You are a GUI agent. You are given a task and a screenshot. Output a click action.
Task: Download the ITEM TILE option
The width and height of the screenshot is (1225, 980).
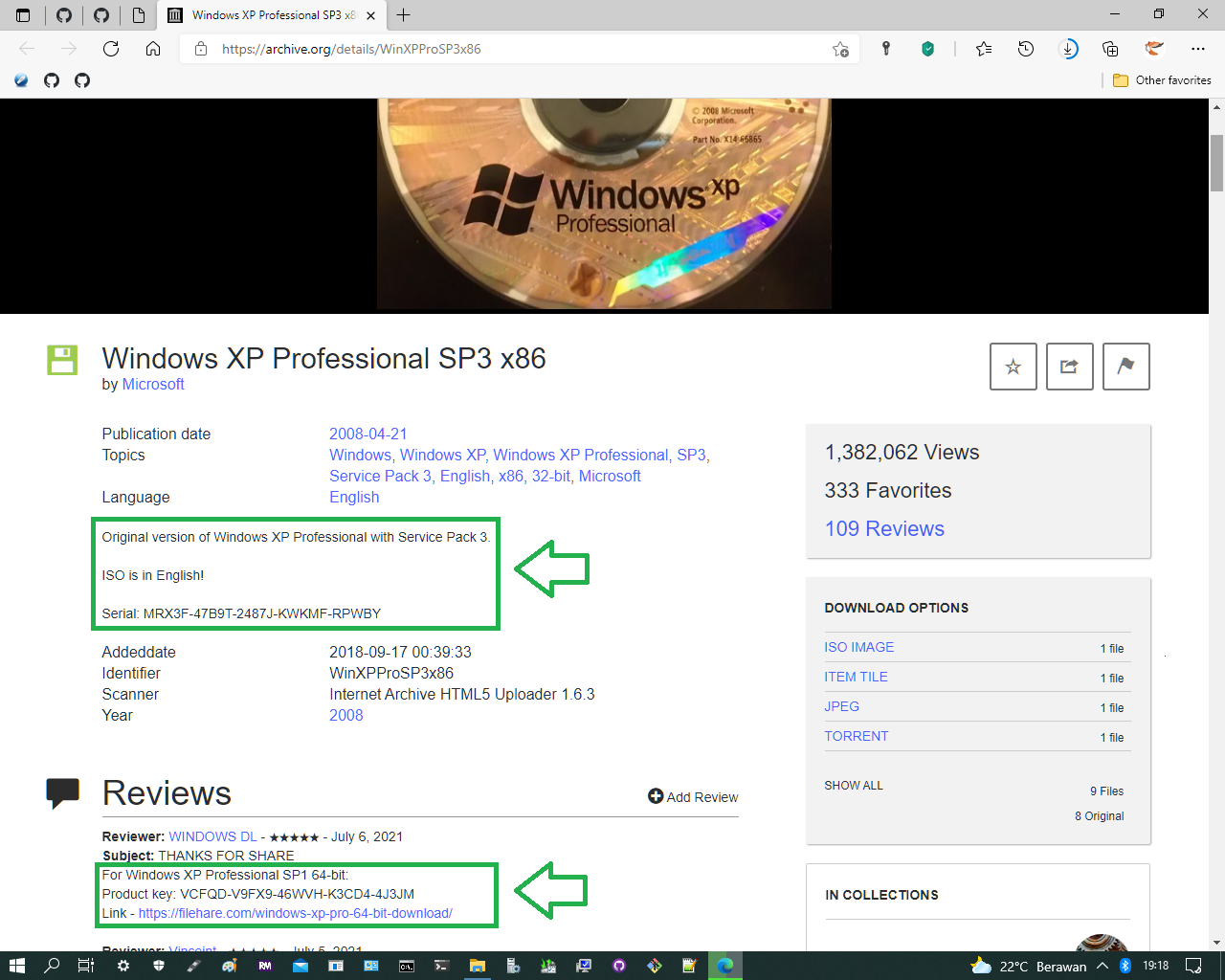click(857, 677)
